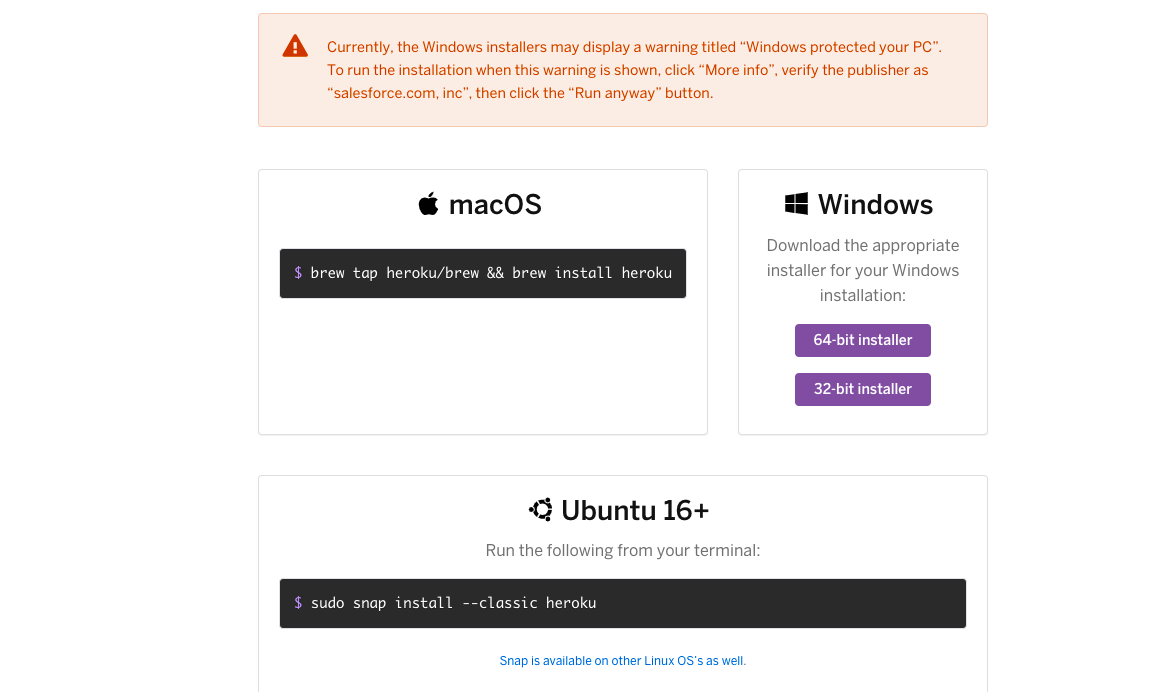
Task: Select the macOS heading text
Action: coord(497,204)
